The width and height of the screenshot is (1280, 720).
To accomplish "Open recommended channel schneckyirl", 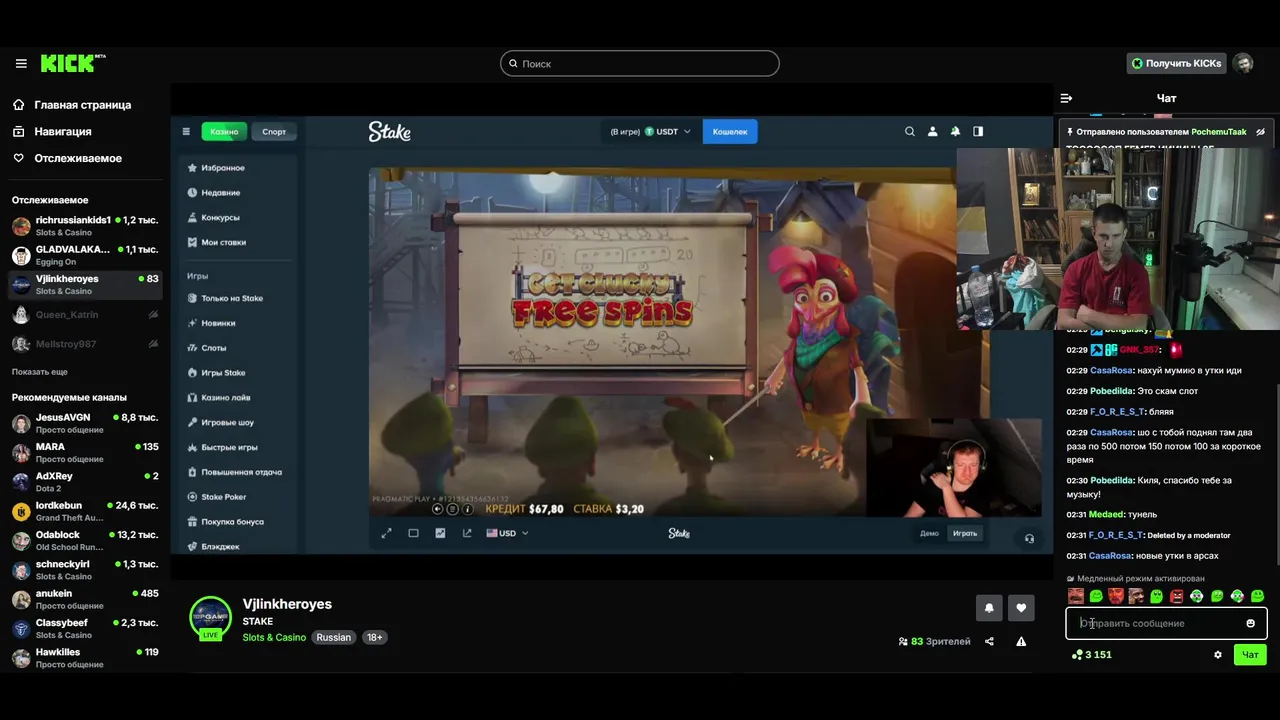I will click(85, 570).
